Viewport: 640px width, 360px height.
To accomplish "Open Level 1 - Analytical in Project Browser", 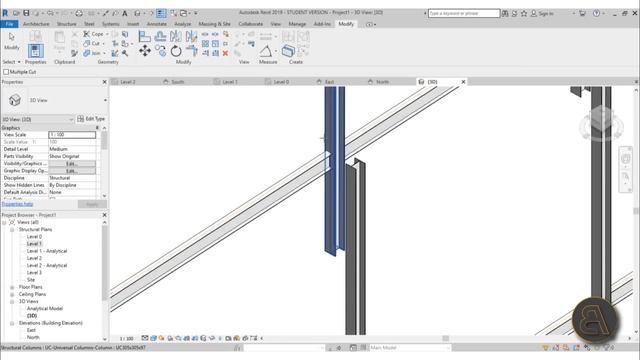I will click(x=47, y=251).
